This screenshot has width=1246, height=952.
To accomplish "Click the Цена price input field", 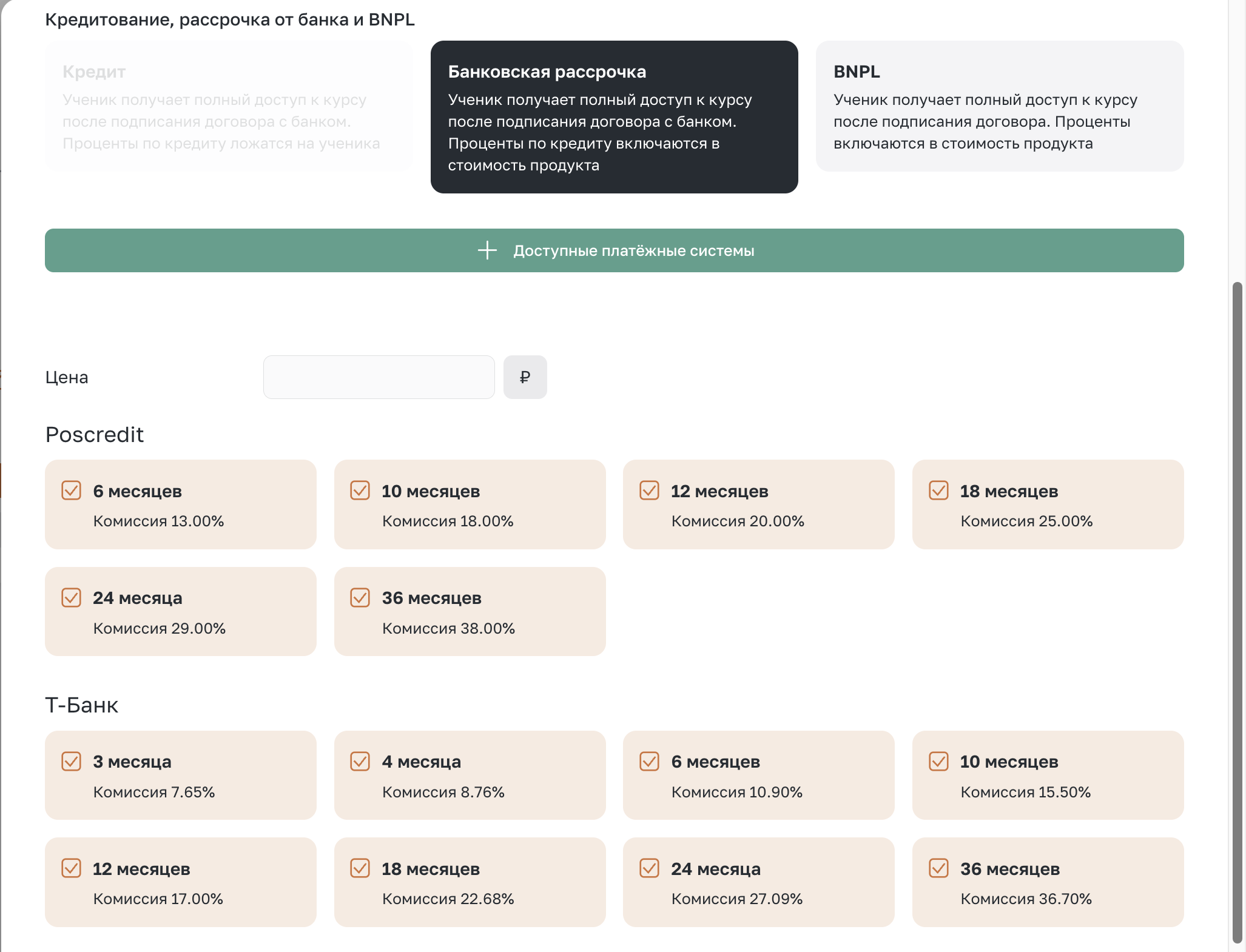I will (x=379, y=377).
